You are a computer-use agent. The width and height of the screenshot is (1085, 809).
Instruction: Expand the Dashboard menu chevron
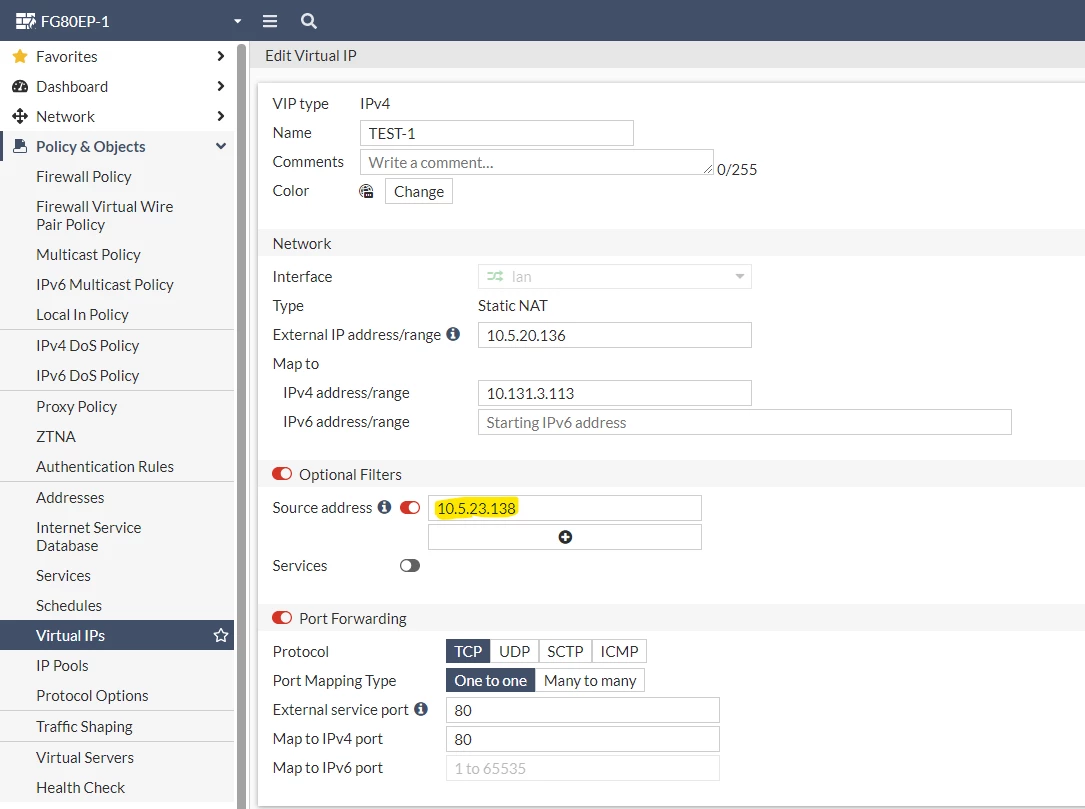pos(221,86)
